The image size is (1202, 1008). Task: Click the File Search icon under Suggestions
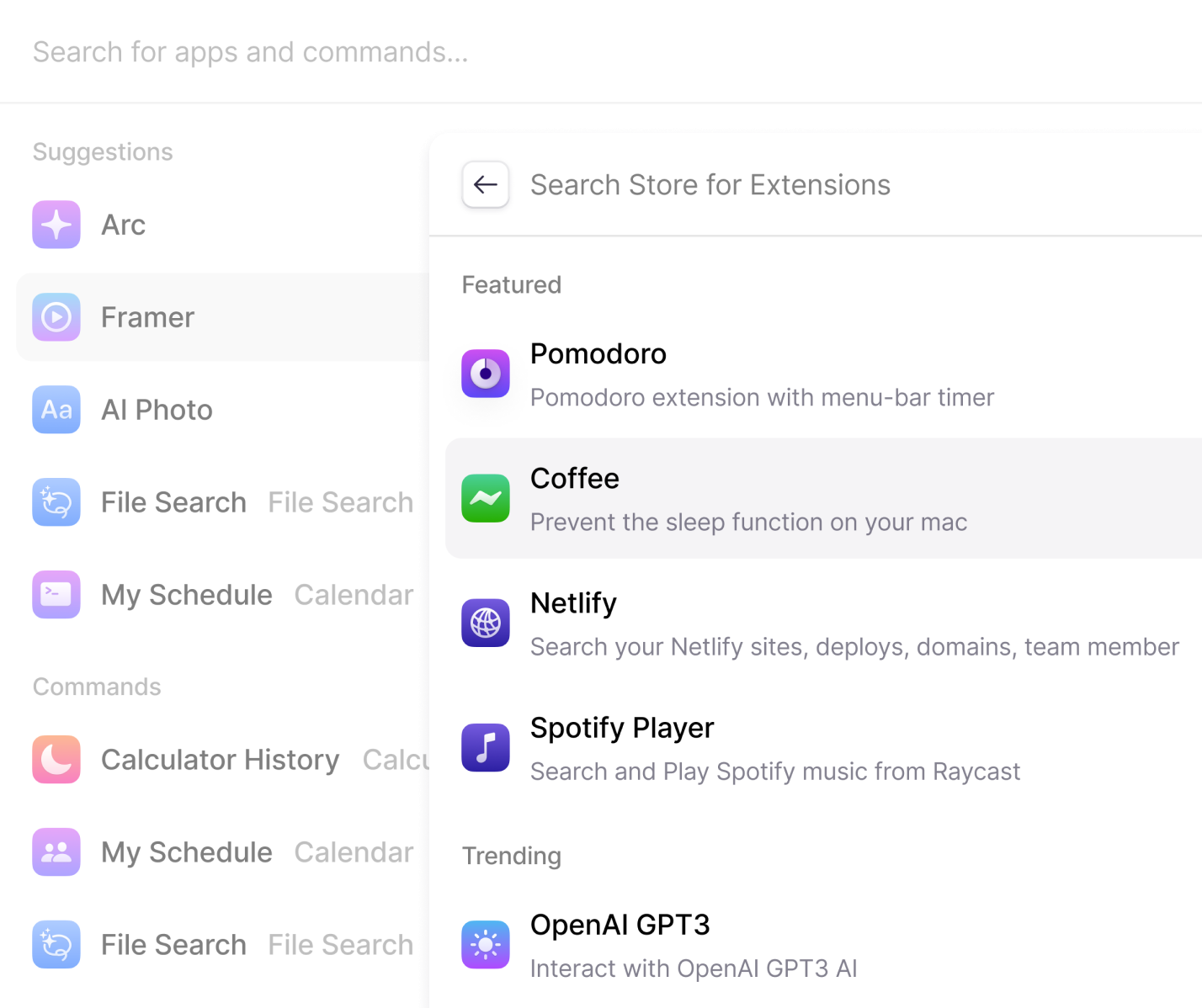[56, 502]
